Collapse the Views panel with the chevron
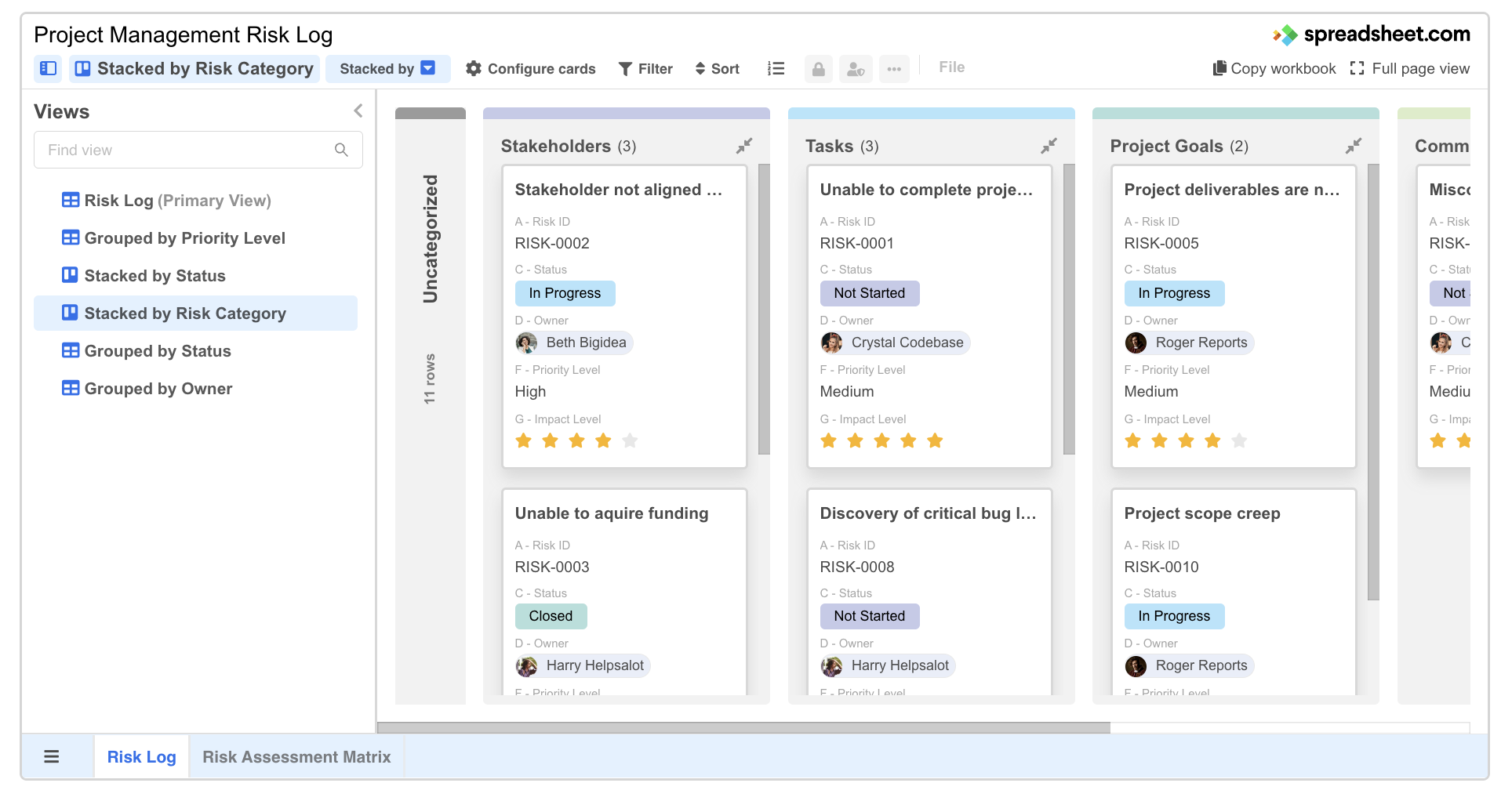Screen dimensions: 1512x801 click(358, 111)
